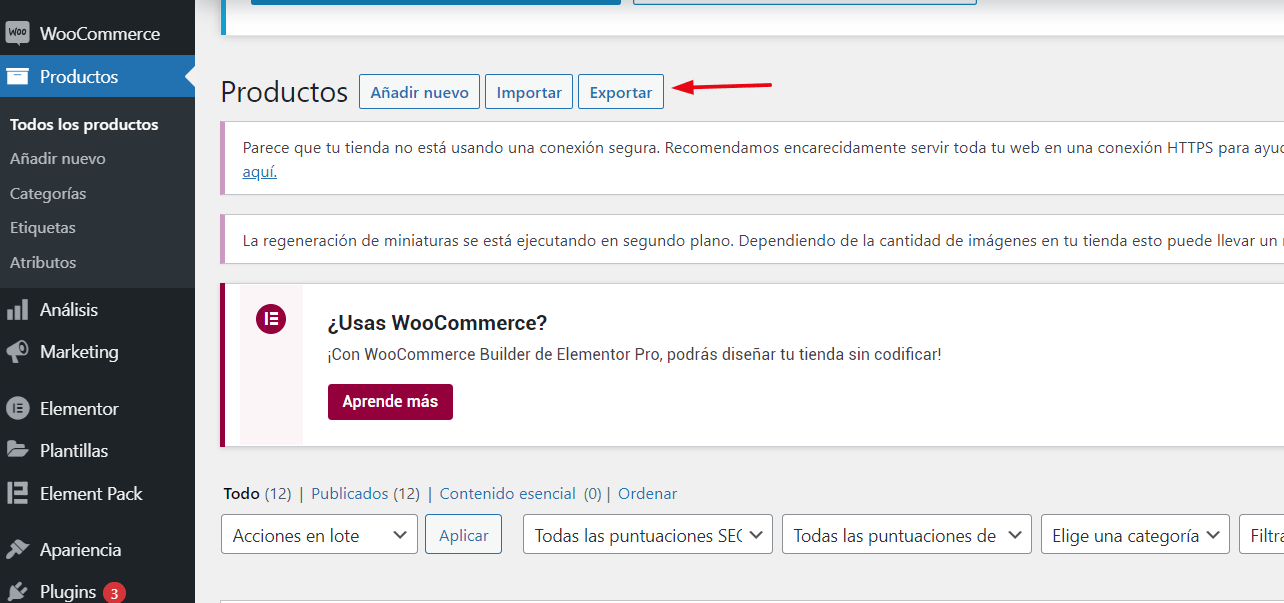Open the Etiquetas submenu item

43,228
